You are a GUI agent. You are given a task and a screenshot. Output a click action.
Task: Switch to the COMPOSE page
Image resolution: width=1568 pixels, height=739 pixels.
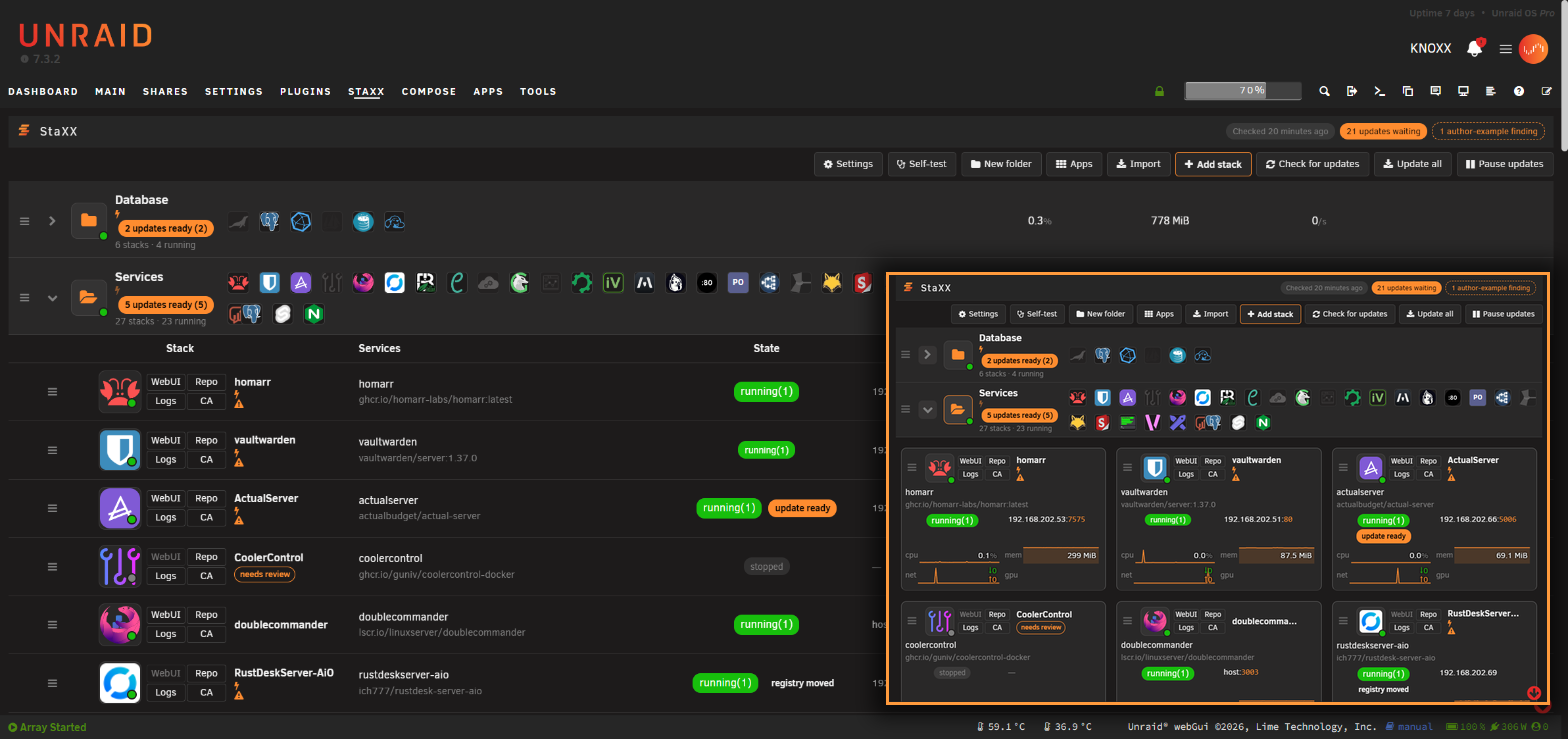tap(429, 91)
